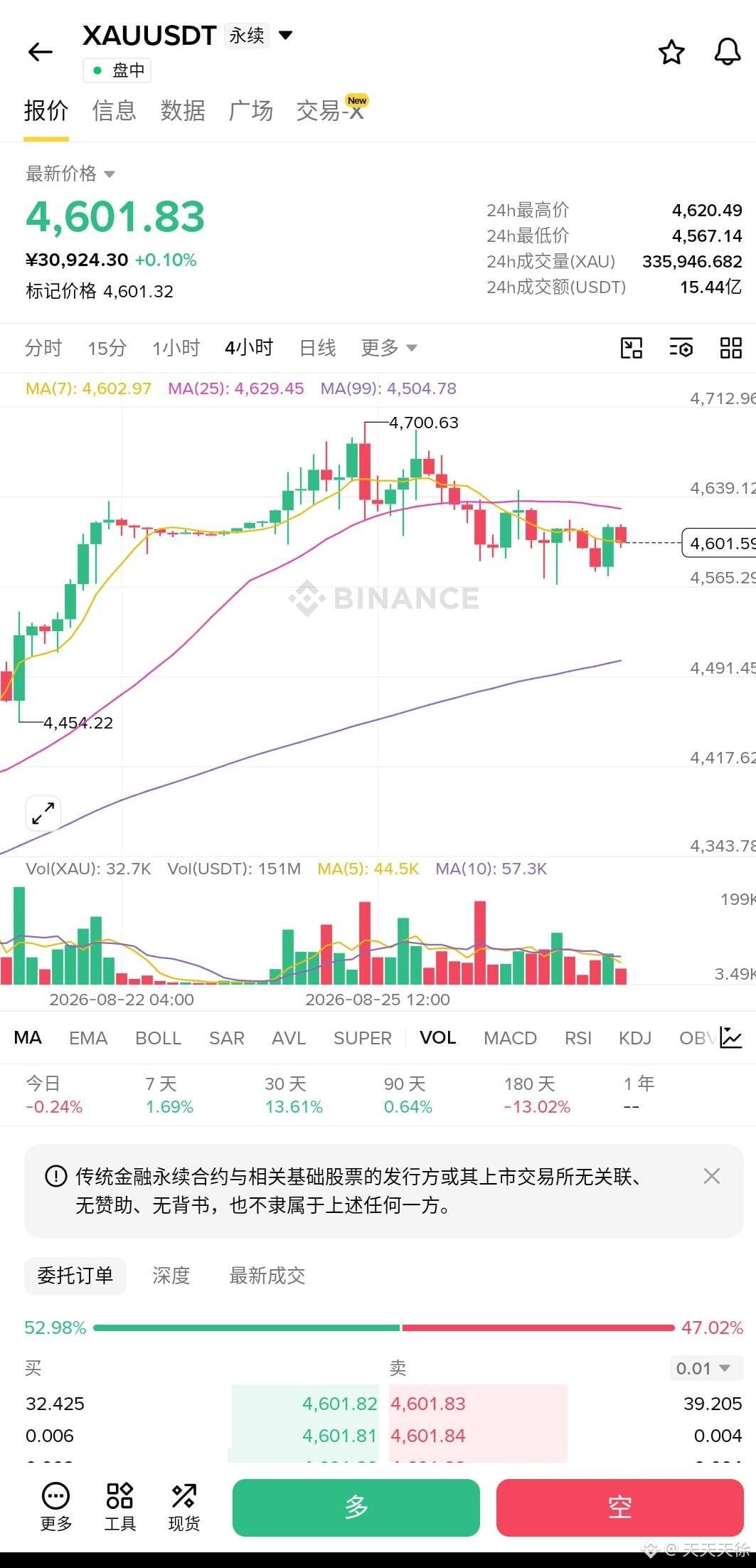
Task: Open chart settings icon
Action: (x=681, y=348)
